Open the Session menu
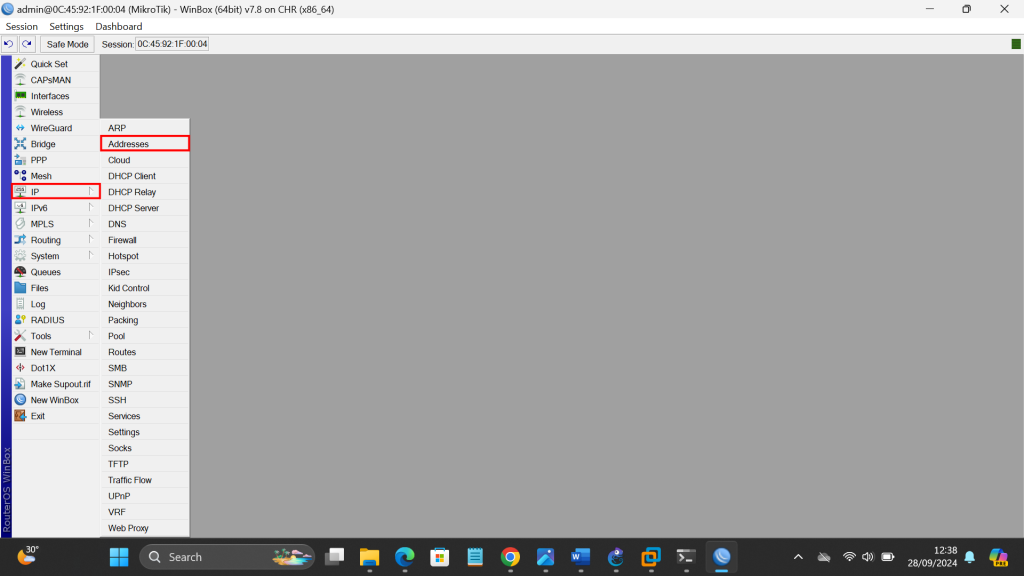 [22, 26]
